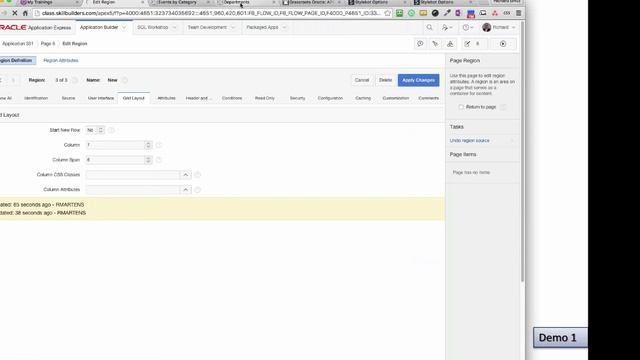Switch to the Comments tab

point(429,98)
